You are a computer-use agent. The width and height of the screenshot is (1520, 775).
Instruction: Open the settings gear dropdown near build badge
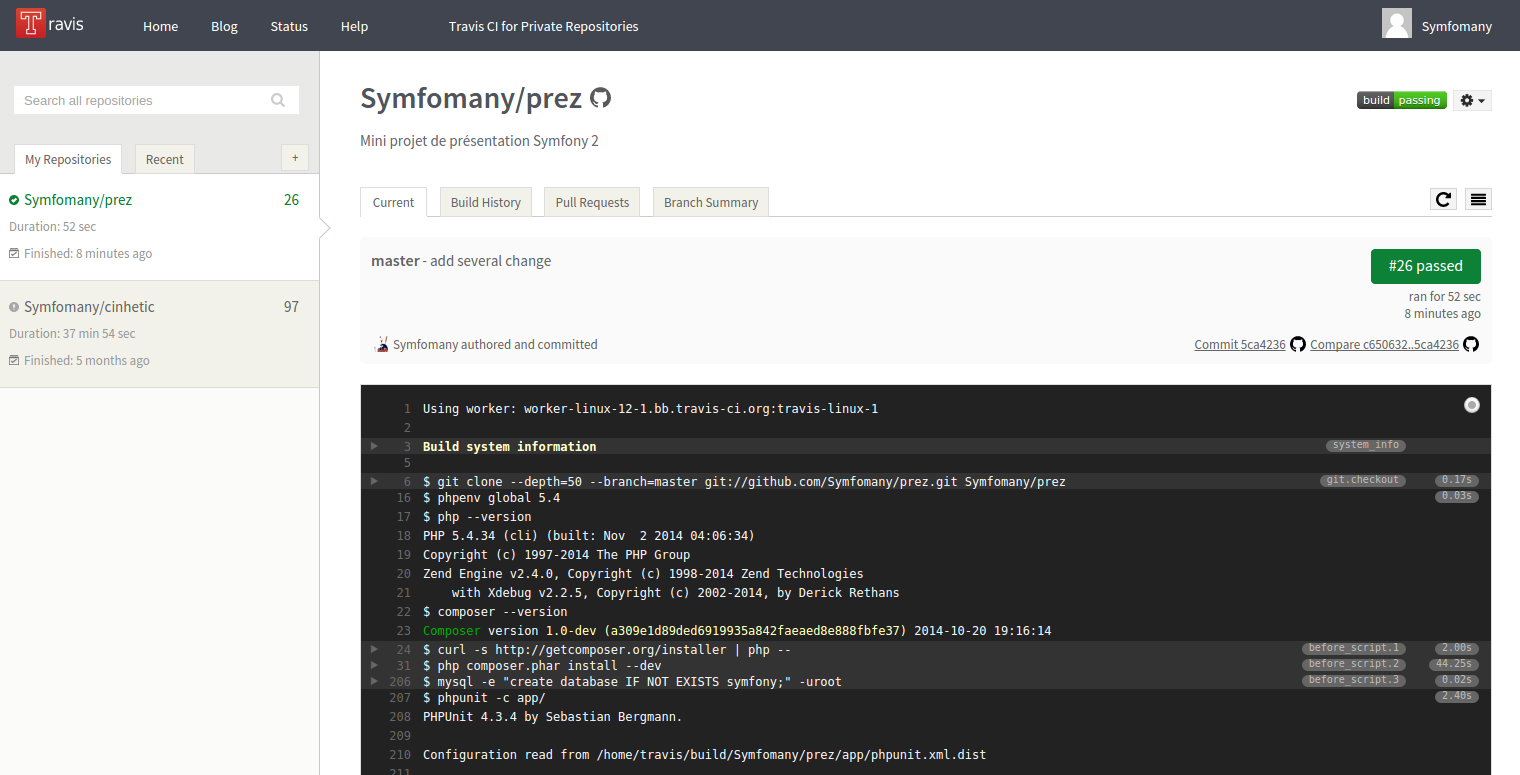click(x=1472, y=100)
